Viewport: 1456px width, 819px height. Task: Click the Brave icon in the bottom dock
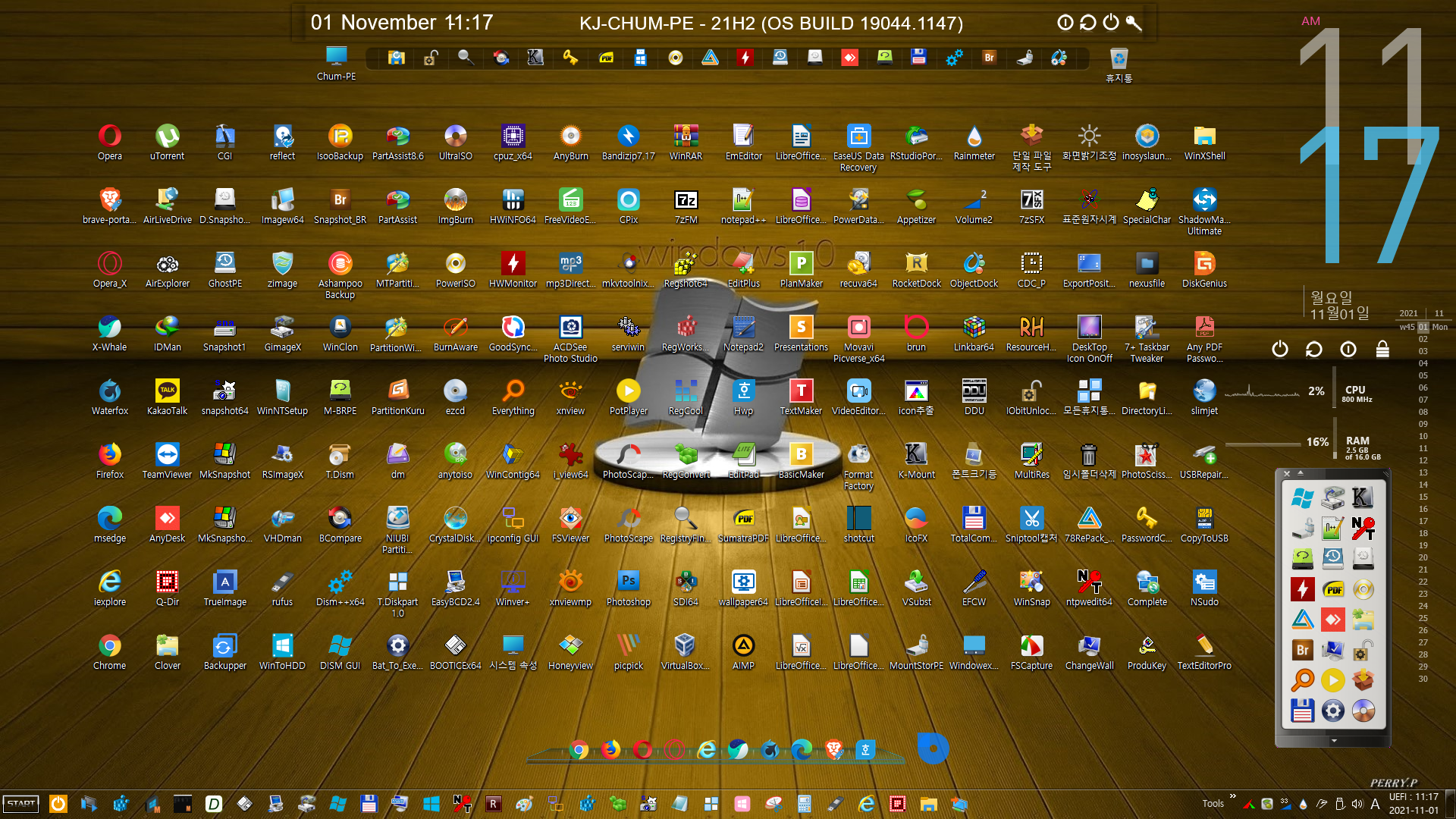coord(834,750)
